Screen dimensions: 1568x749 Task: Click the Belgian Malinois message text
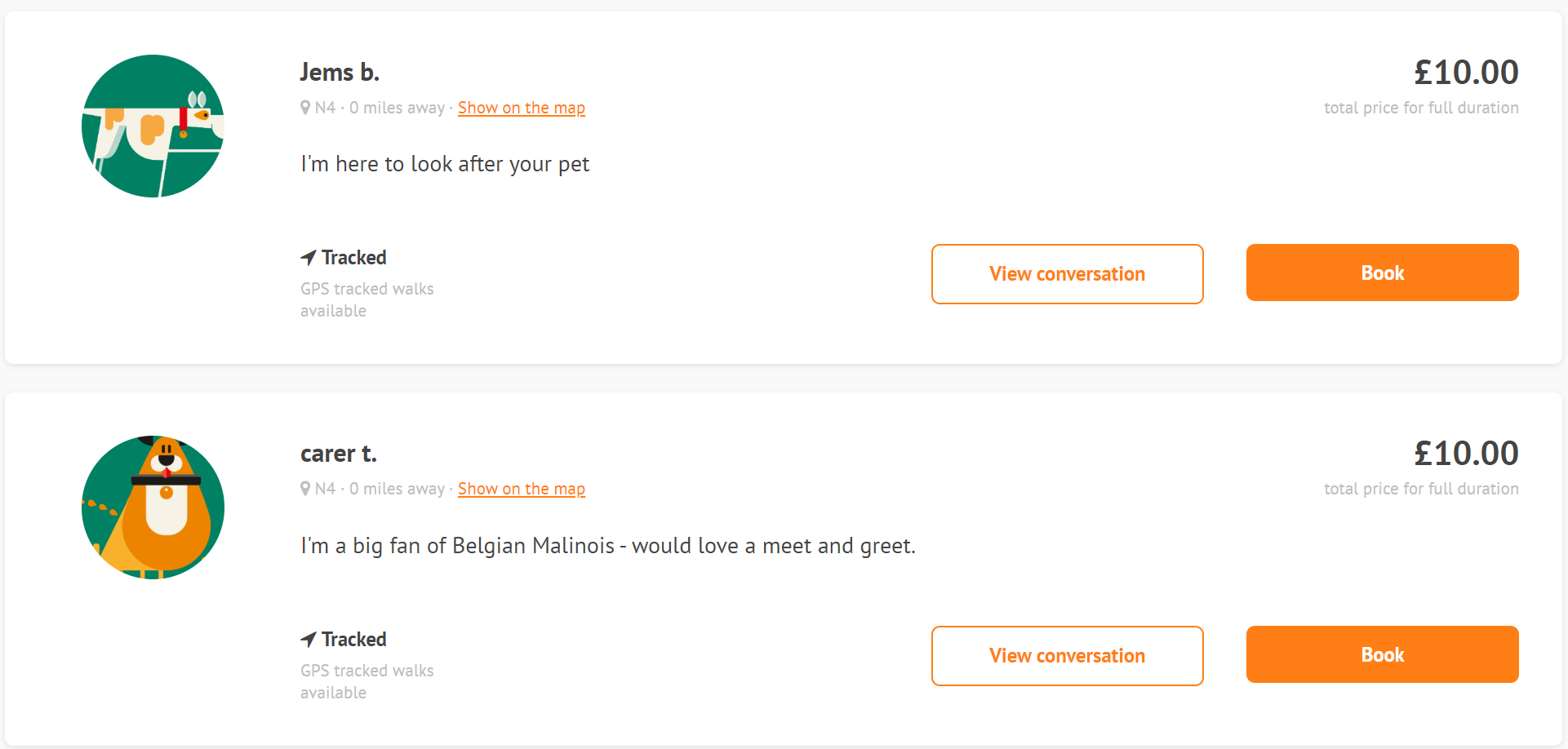point(608,546)
